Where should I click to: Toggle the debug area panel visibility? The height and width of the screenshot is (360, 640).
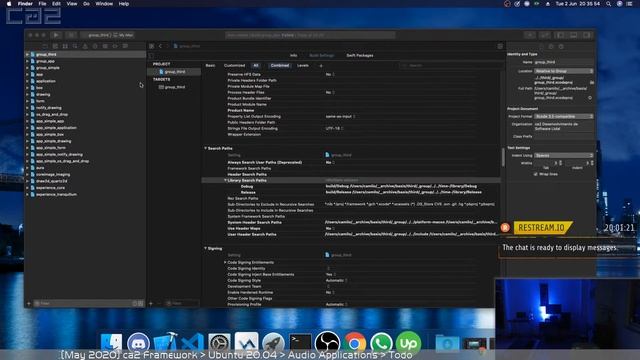[x=573, y=35]
